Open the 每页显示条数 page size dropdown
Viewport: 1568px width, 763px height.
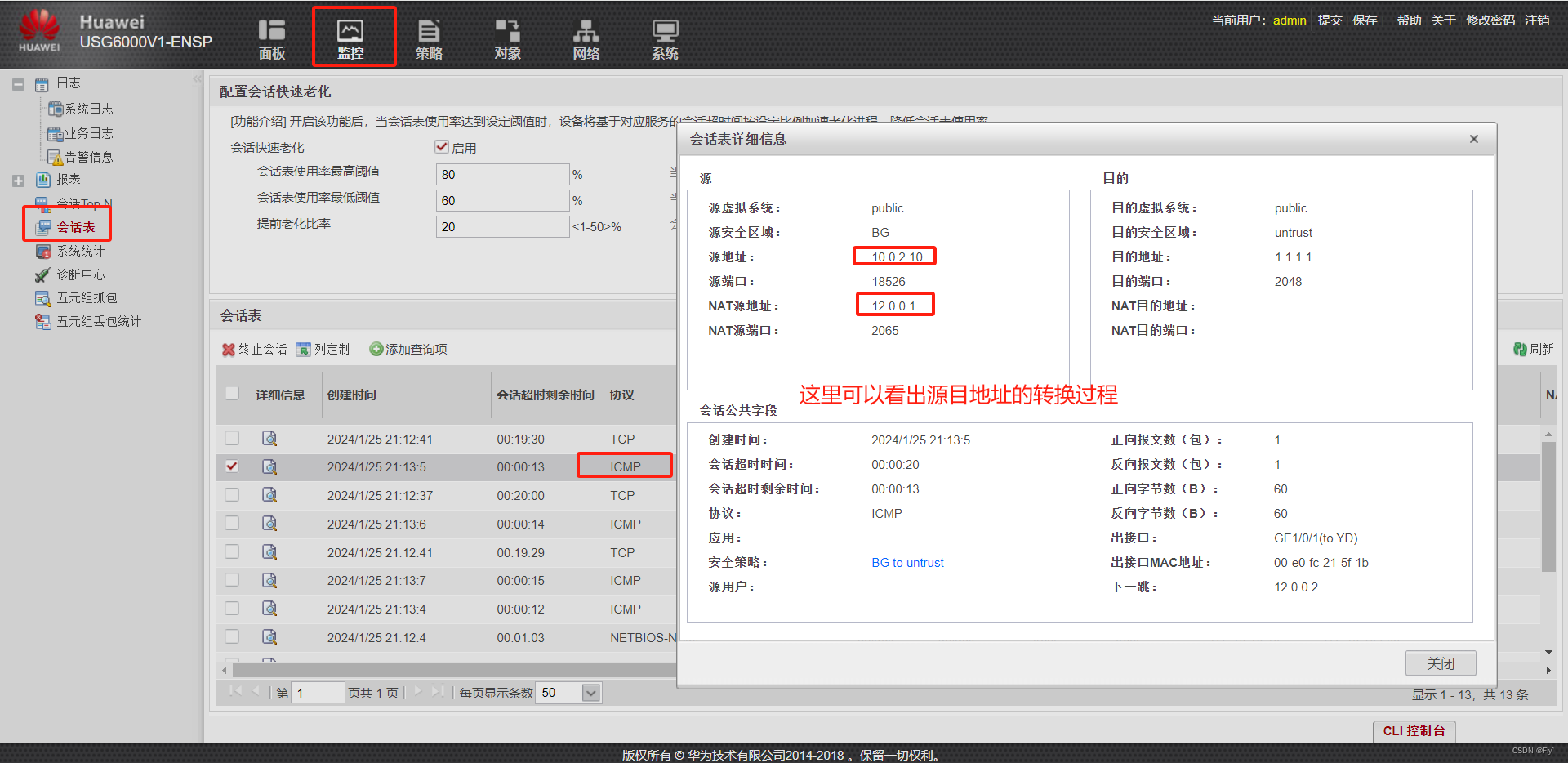click(591, 693)
